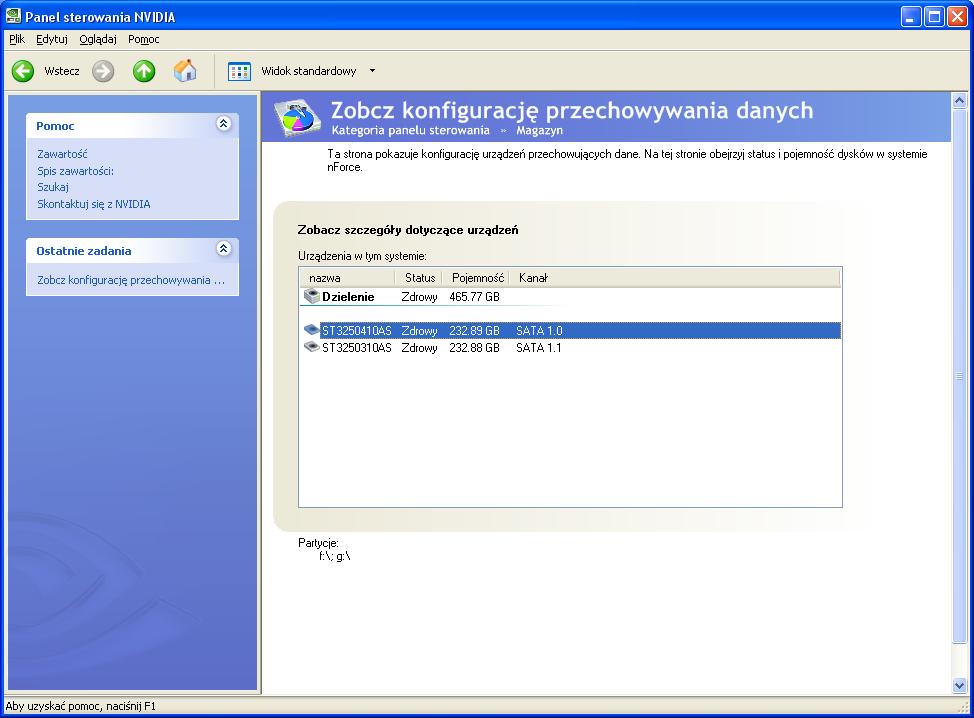Screen dimensions: 974x718
Task: Click the partitions text f:\; g:\
Action: pos(335,556)
